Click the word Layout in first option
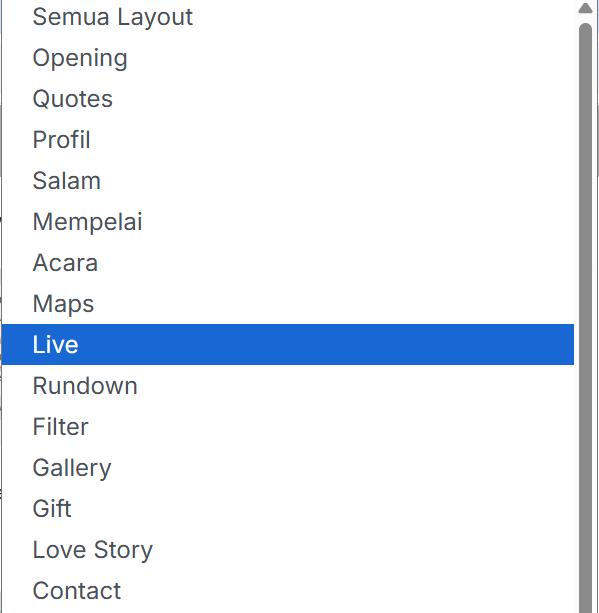The height and width of the screenshot is (613, 599). [155, 18]
